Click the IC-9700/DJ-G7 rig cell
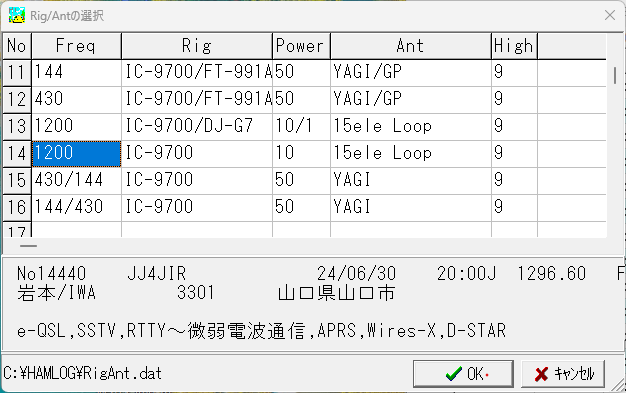 pyautogui.click(x=197, y=127)
